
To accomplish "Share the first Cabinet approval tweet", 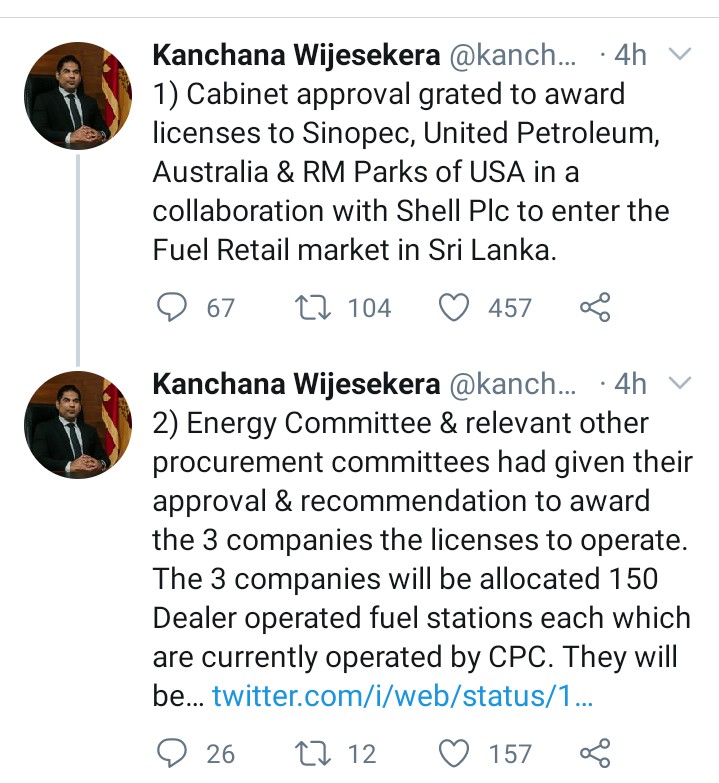I will (x=595, y=307).
